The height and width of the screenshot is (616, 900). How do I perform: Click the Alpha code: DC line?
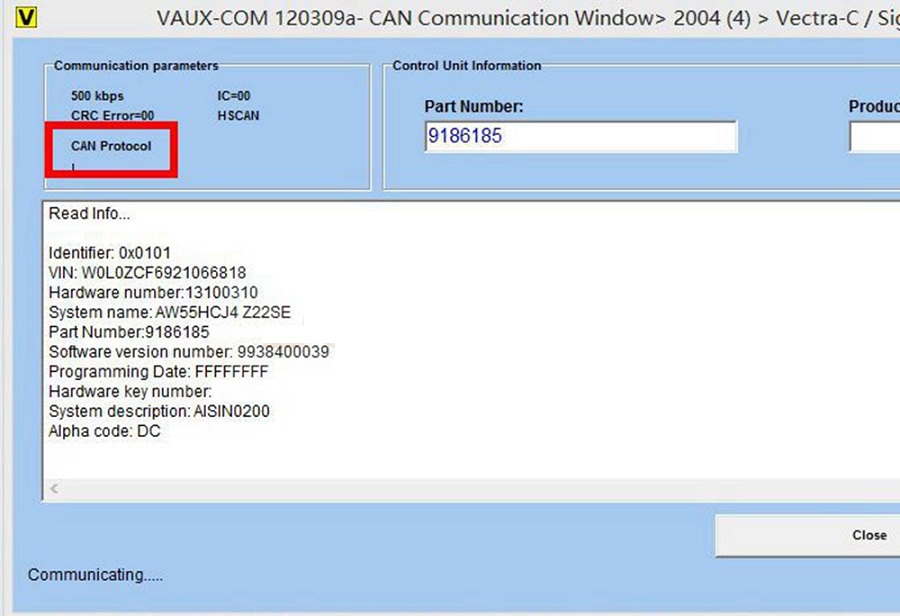(x=104, y=431)
